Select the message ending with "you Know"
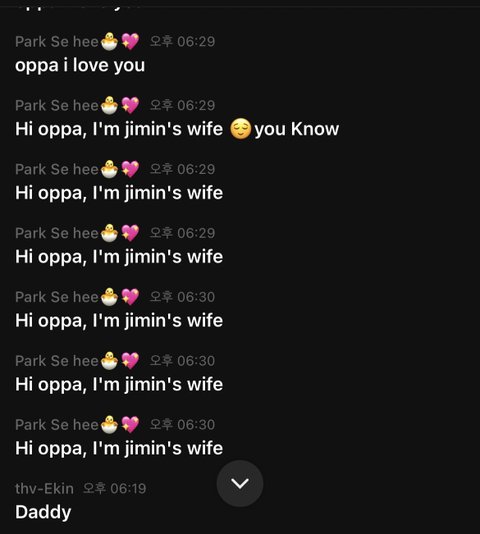This screenshot has width=480, height=534. (x=177, y=129)
